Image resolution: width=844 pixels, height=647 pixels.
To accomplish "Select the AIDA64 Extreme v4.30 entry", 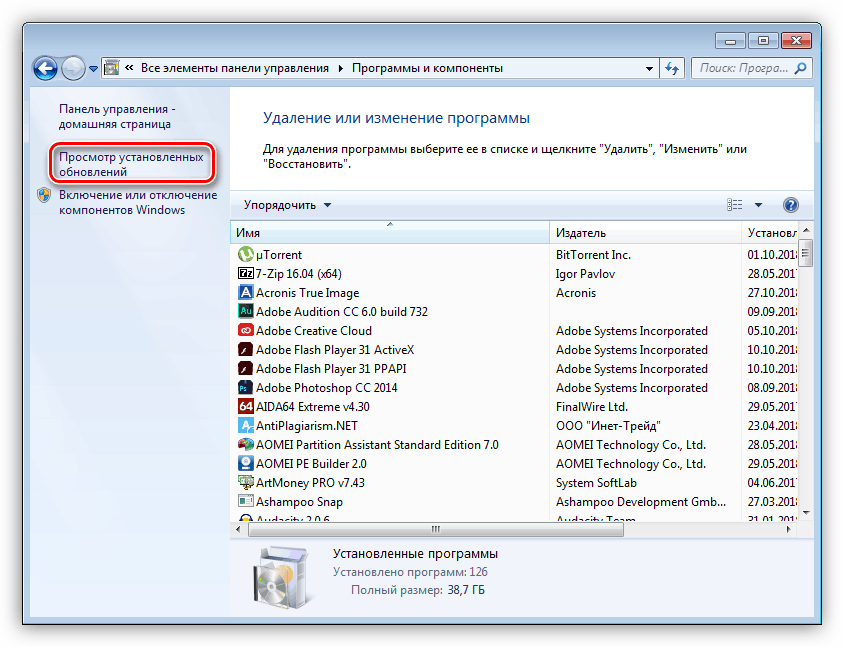I will [313, 406].
